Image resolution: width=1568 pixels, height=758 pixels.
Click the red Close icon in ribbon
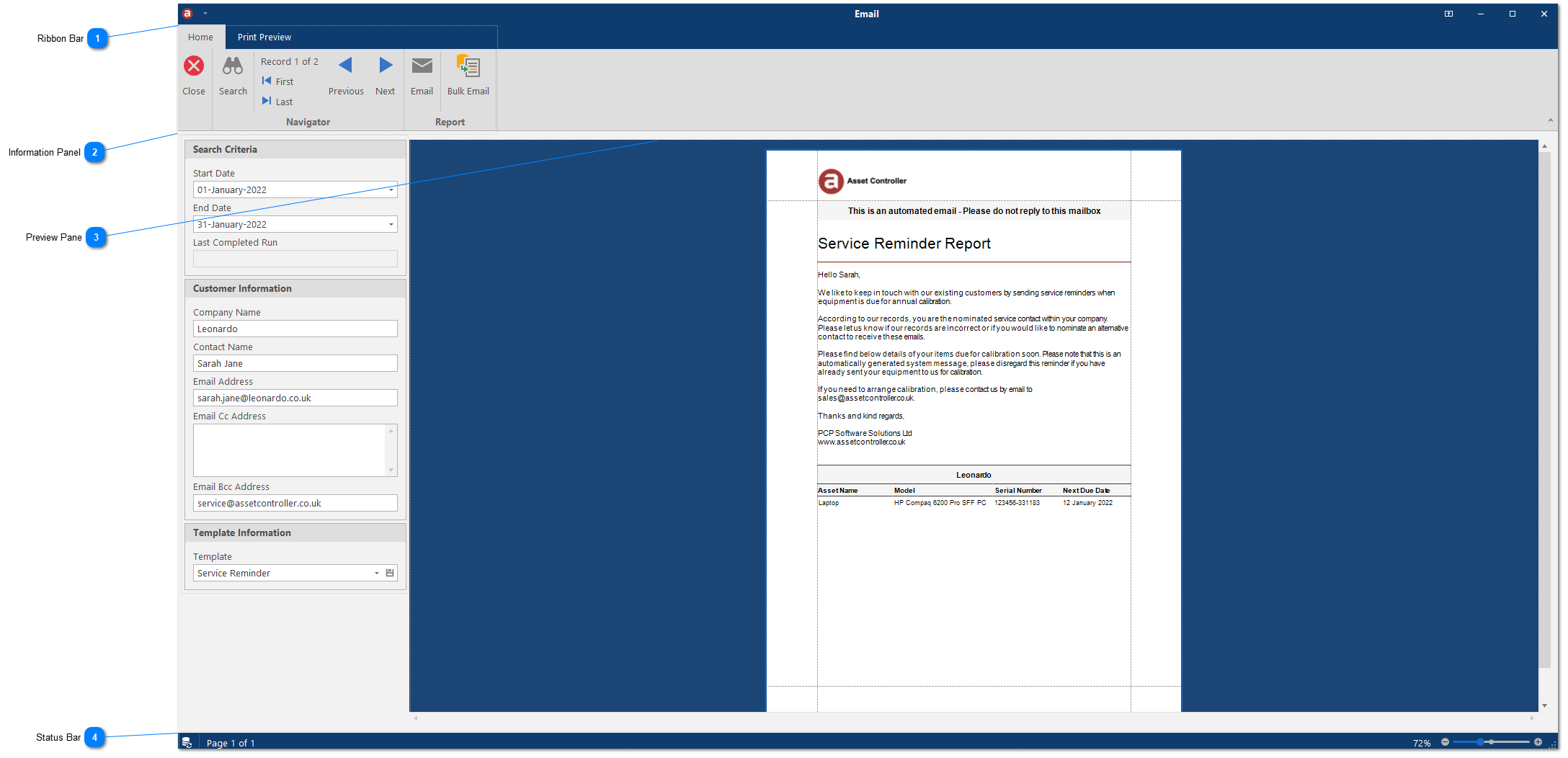point(194,66)
